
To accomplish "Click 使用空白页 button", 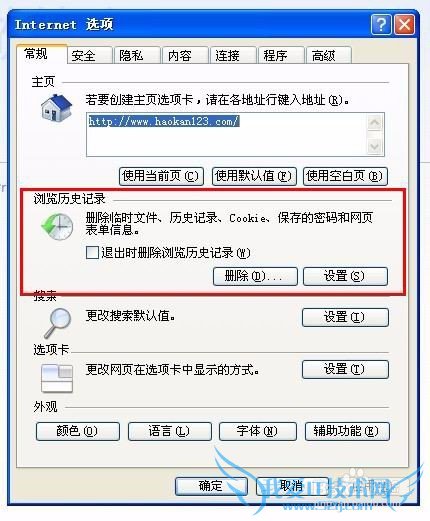I will [345, 176].
